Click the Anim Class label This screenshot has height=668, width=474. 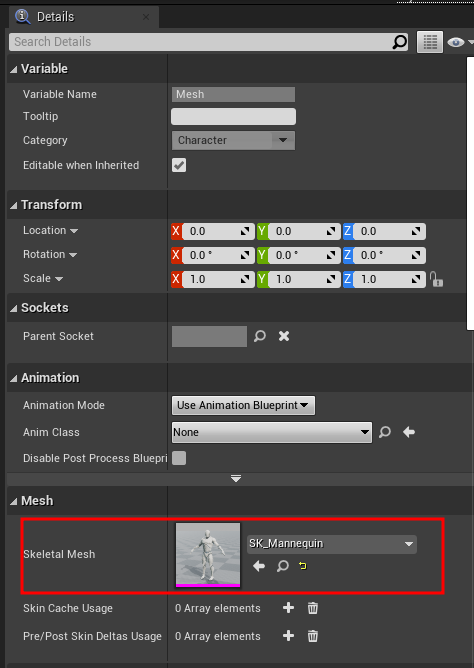click(x=51, y=432)
